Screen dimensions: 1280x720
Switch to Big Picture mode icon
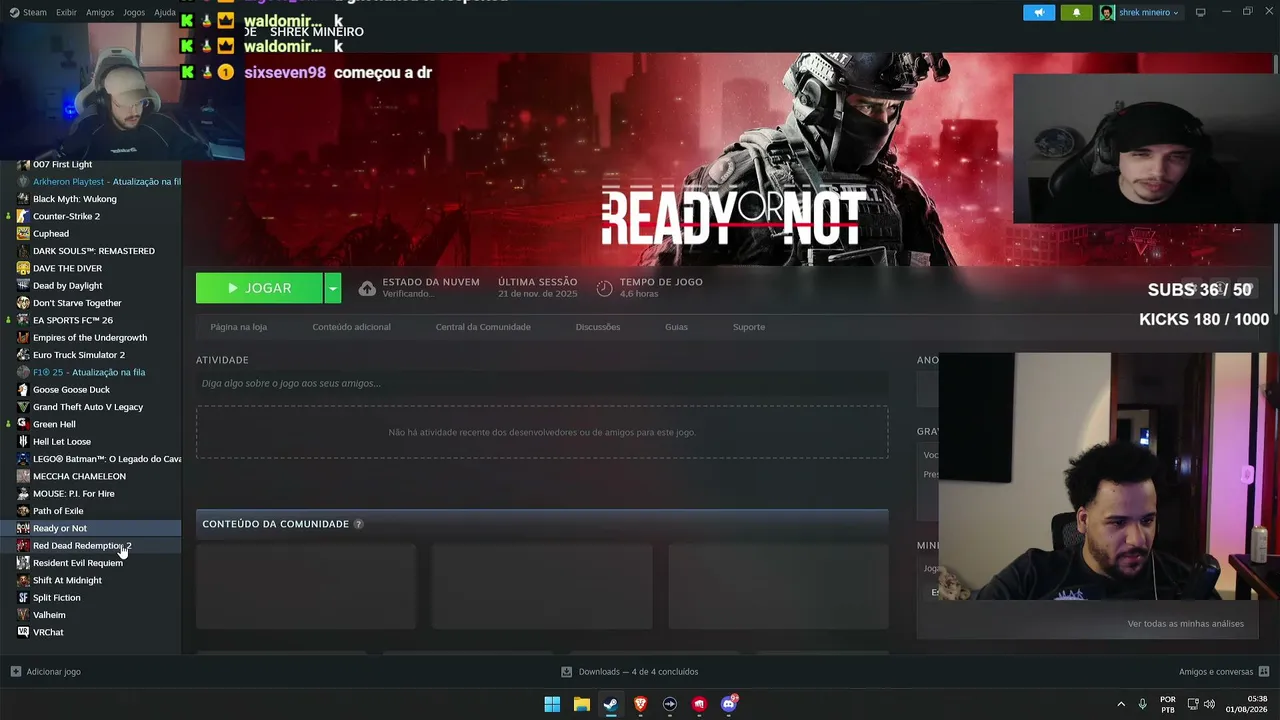click(x=1200, y=12)
